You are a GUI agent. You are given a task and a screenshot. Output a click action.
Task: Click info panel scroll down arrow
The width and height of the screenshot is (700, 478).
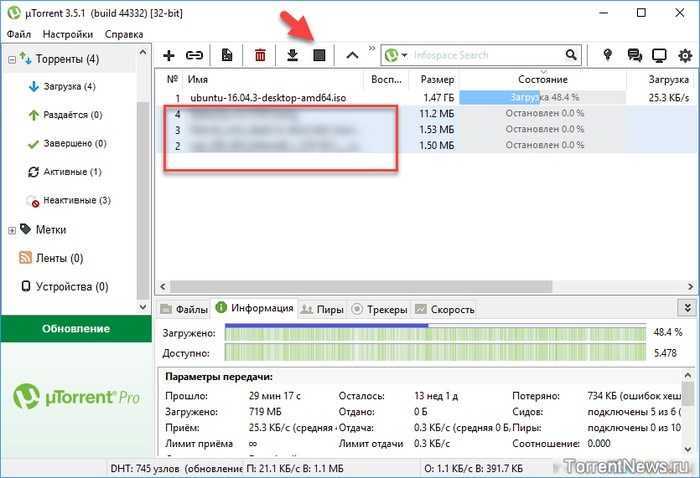pyautogui.click(x=688, y=448)
